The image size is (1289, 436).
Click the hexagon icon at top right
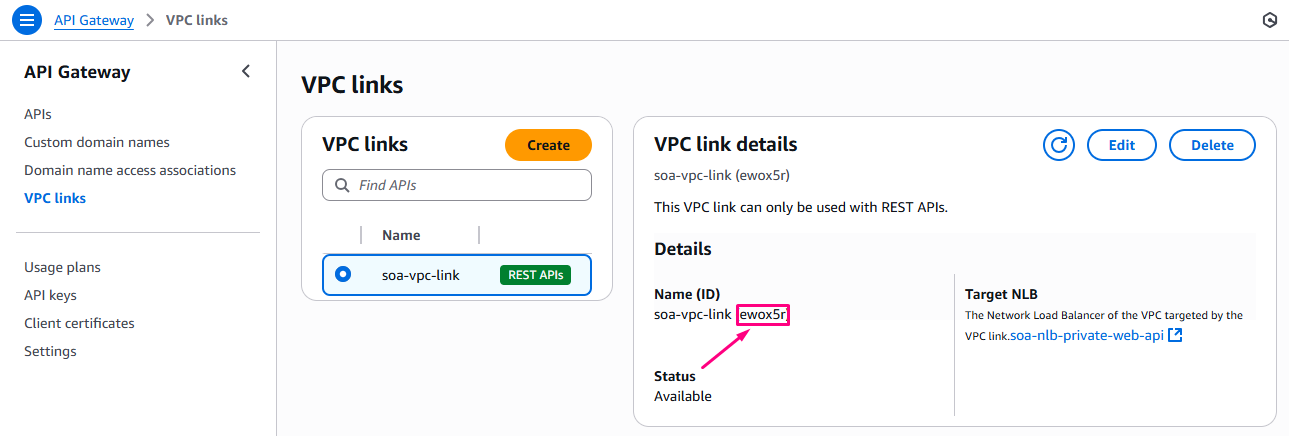point(1270,20)
